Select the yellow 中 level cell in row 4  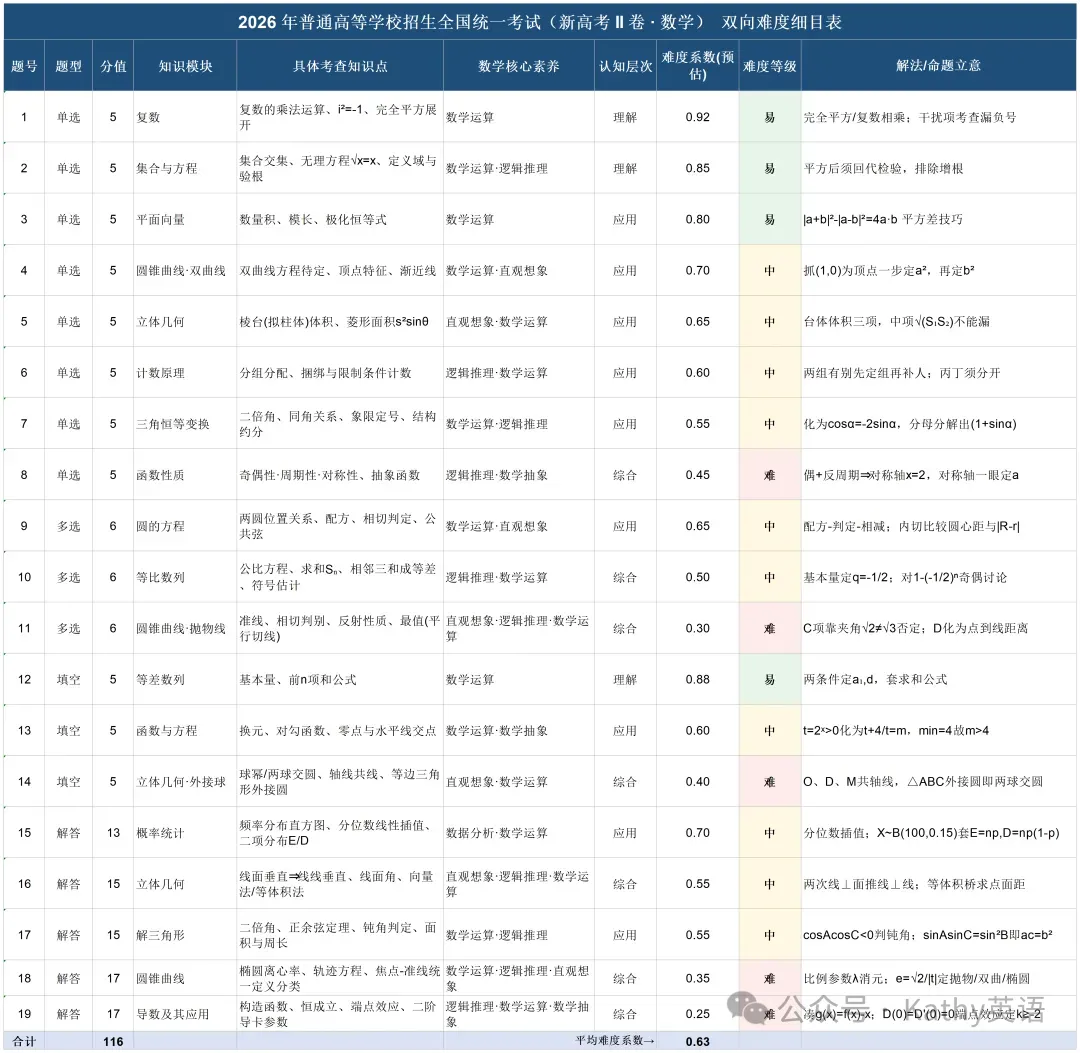pos(770,271)
